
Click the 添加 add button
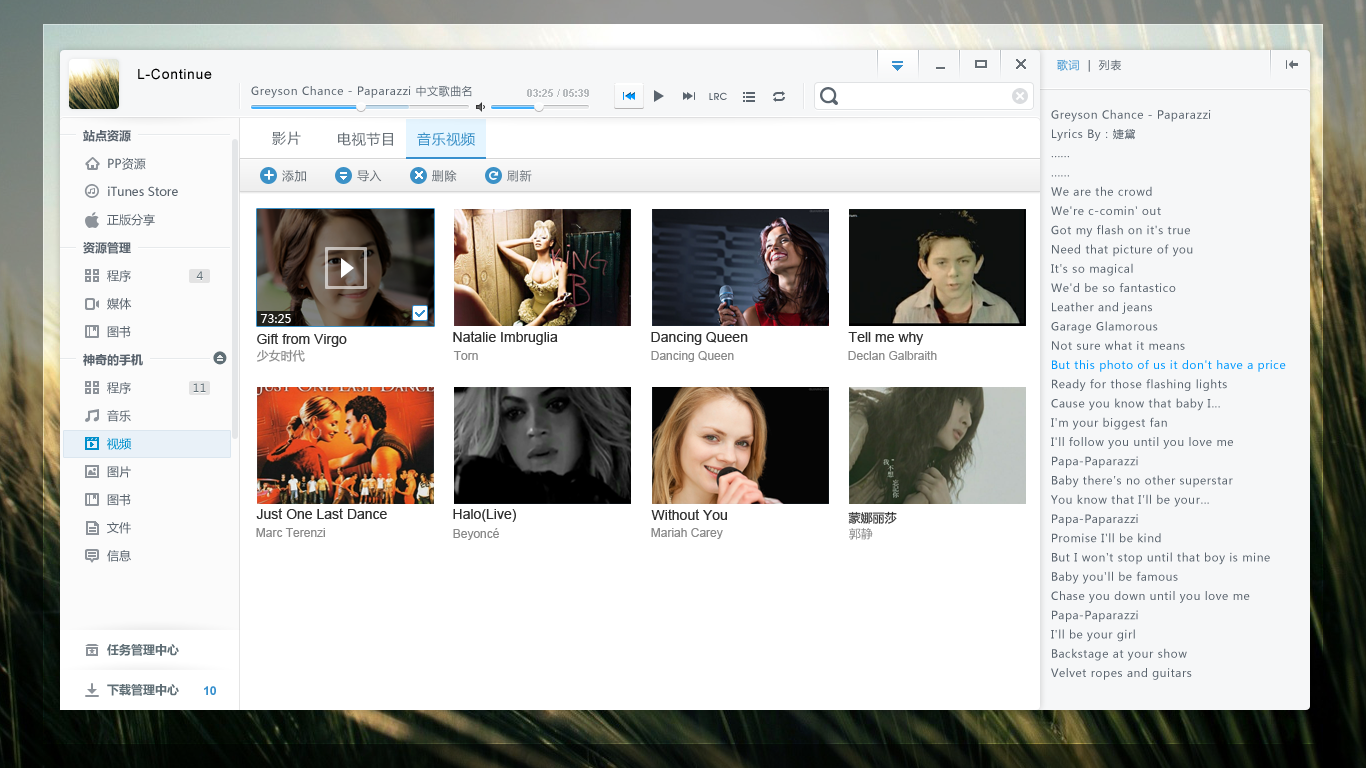point(283,176)
